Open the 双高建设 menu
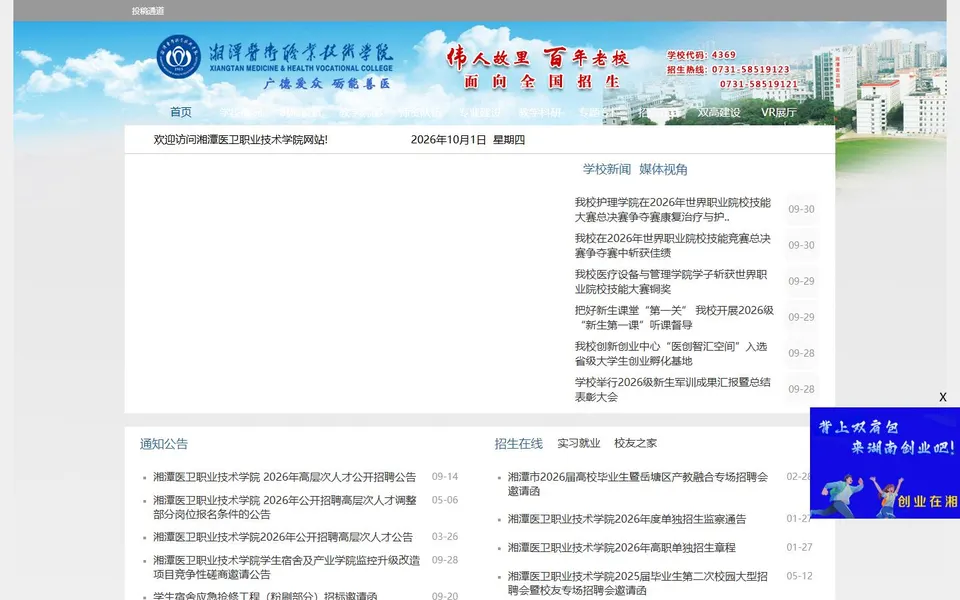 719,113
